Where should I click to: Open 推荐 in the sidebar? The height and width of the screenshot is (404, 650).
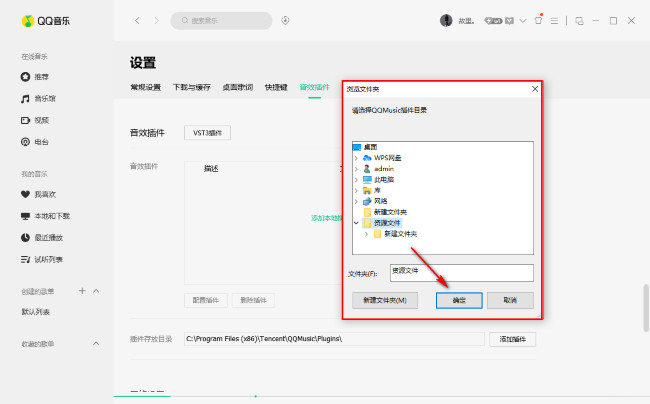40,77
